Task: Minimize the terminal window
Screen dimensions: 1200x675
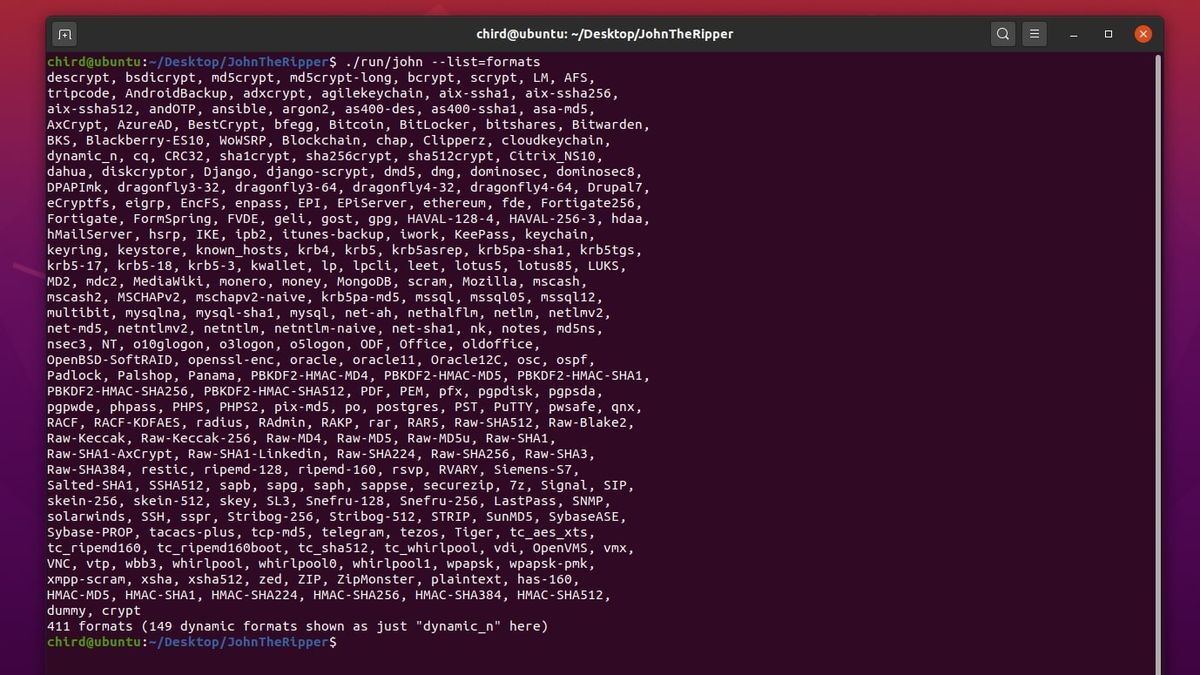Action: (x=1076, y=34)
